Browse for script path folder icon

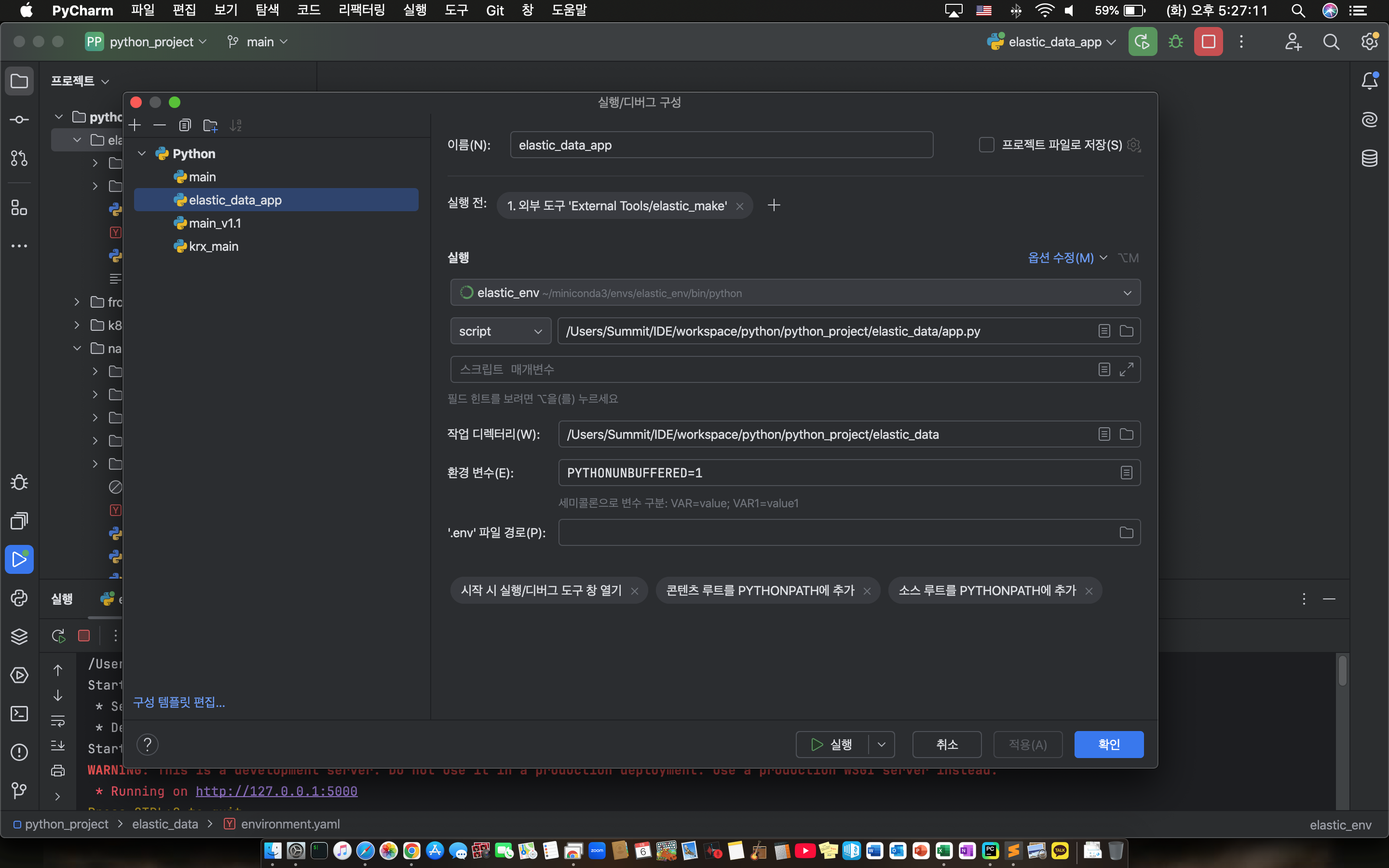[x=1126, y=331]
